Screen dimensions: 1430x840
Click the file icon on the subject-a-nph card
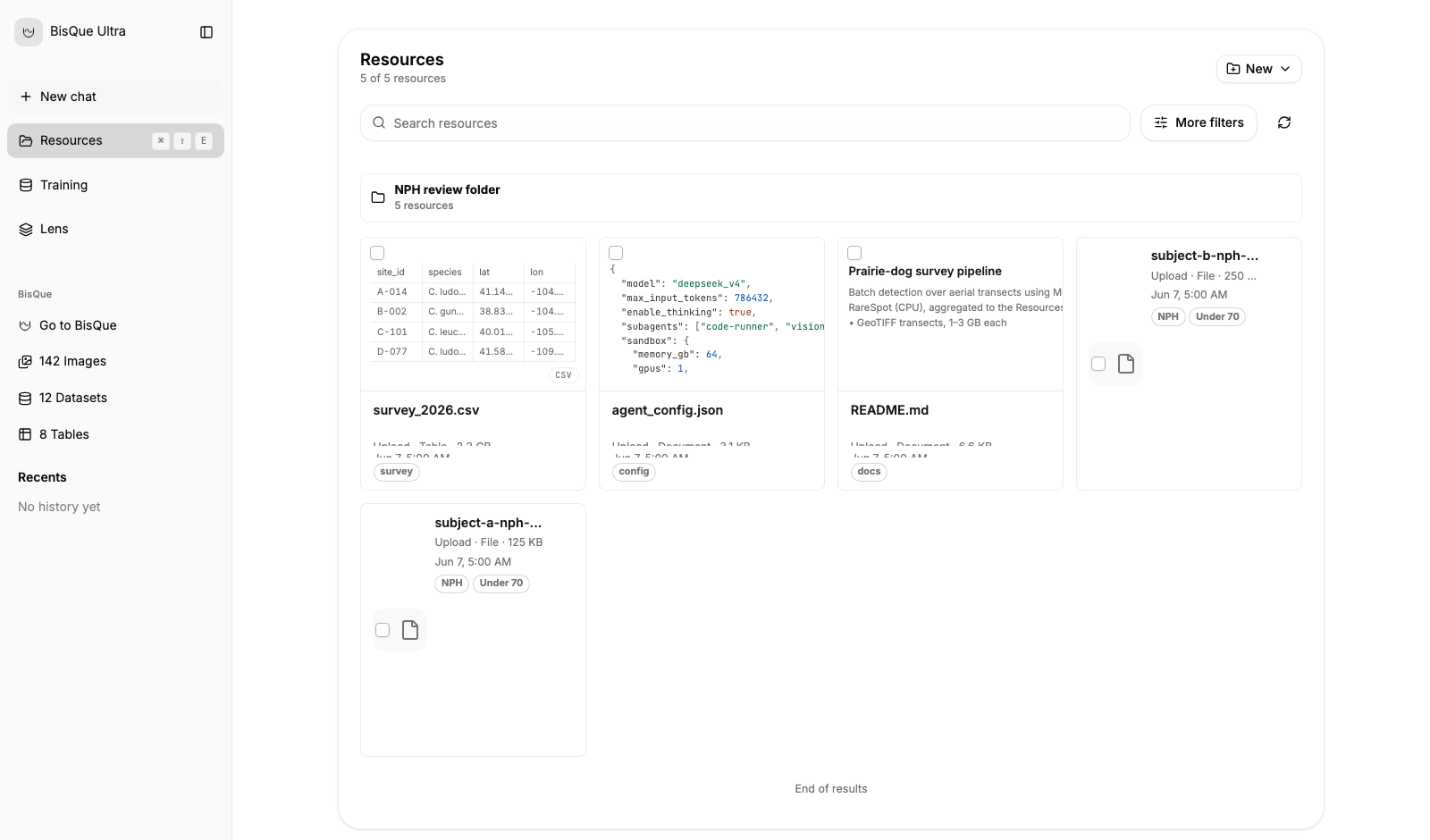click(410, 630)
